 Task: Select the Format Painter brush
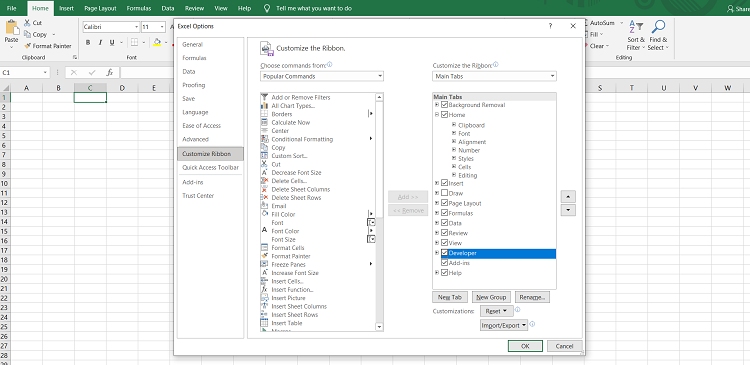(27, 46)
